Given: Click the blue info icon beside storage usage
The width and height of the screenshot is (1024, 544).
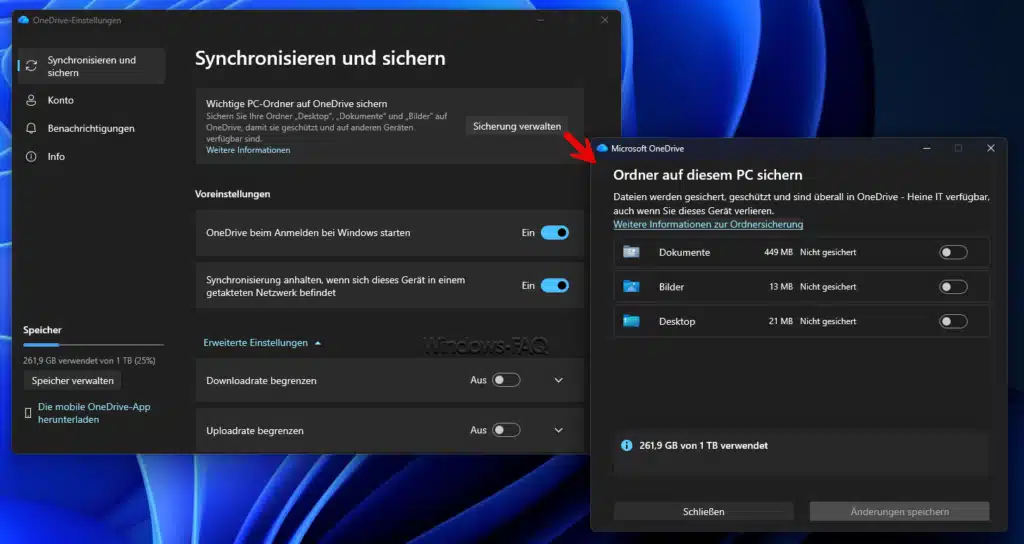Looking at the screenshot, I should pyautogui.click(x=626, y=445).
